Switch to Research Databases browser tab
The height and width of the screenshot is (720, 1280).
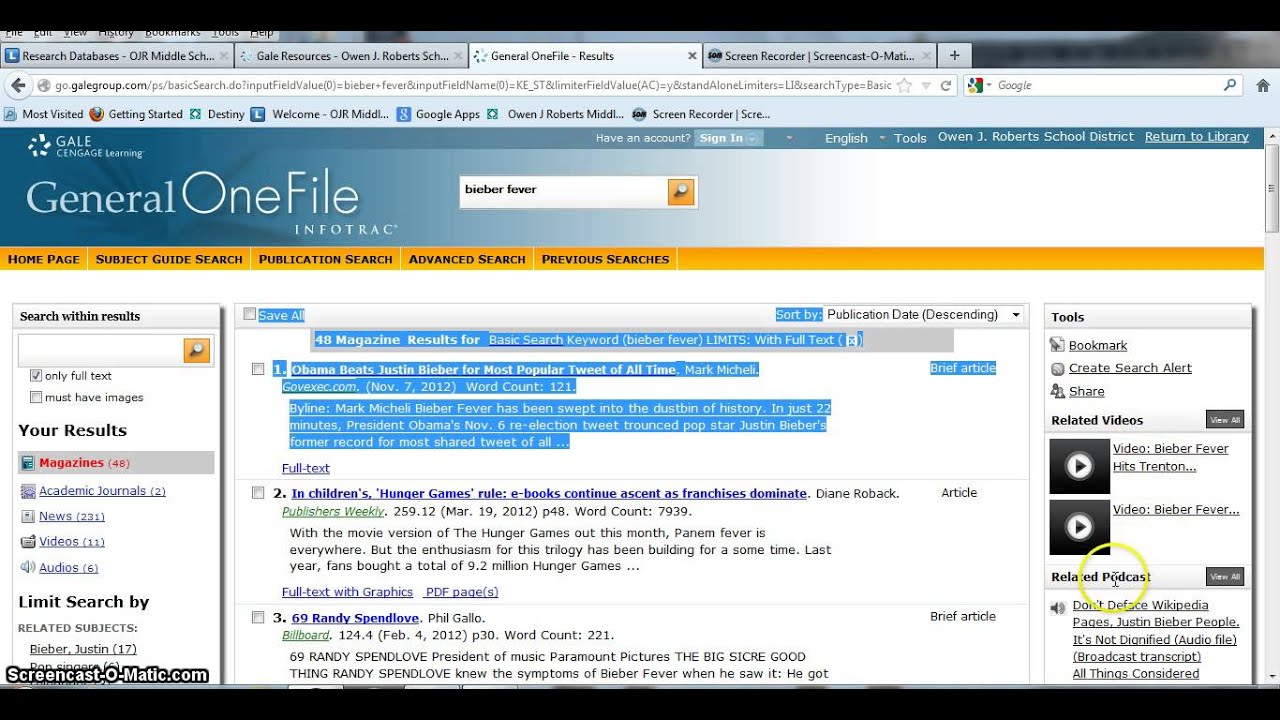[117, 56]
